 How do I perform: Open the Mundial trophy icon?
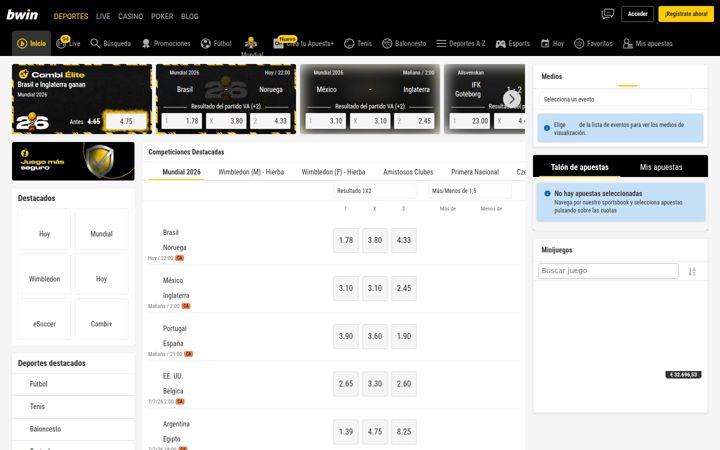251,43
